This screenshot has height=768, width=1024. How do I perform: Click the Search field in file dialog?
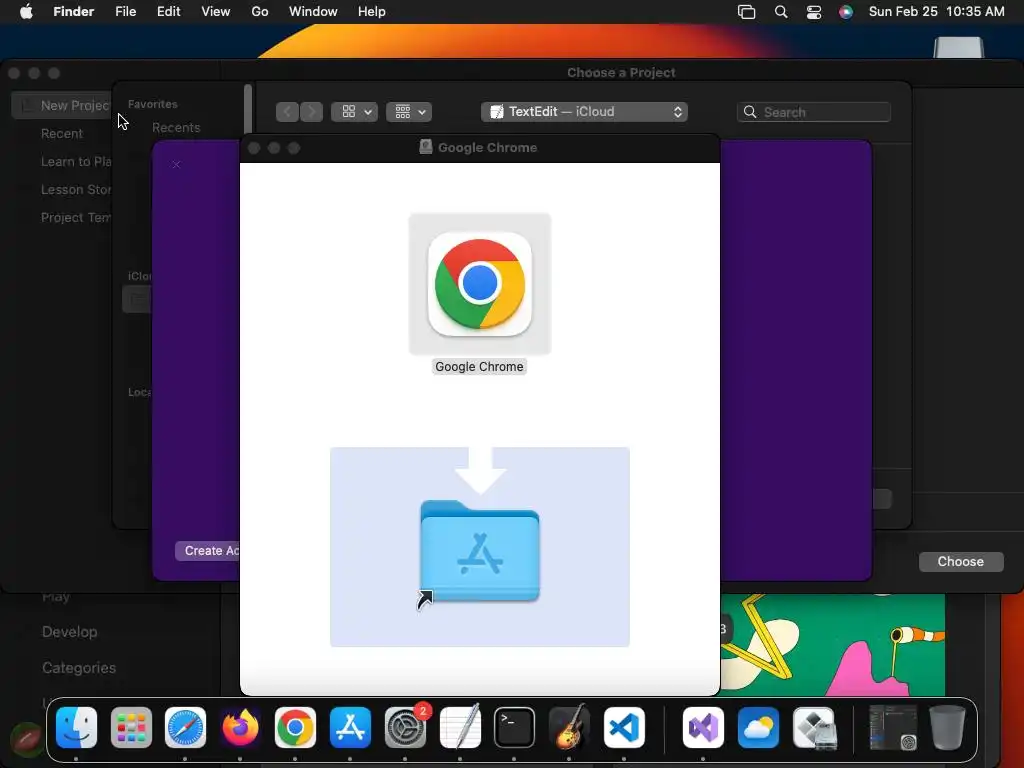tap(814, 112)
